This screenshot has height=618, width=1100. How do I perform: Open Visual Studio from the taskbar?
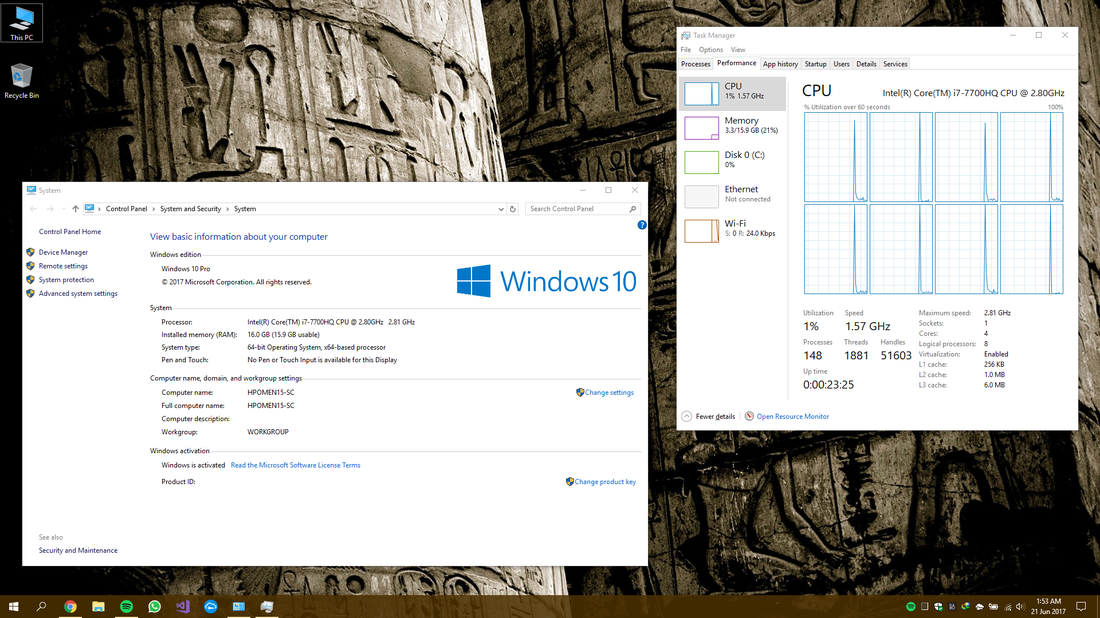[182, 606]
